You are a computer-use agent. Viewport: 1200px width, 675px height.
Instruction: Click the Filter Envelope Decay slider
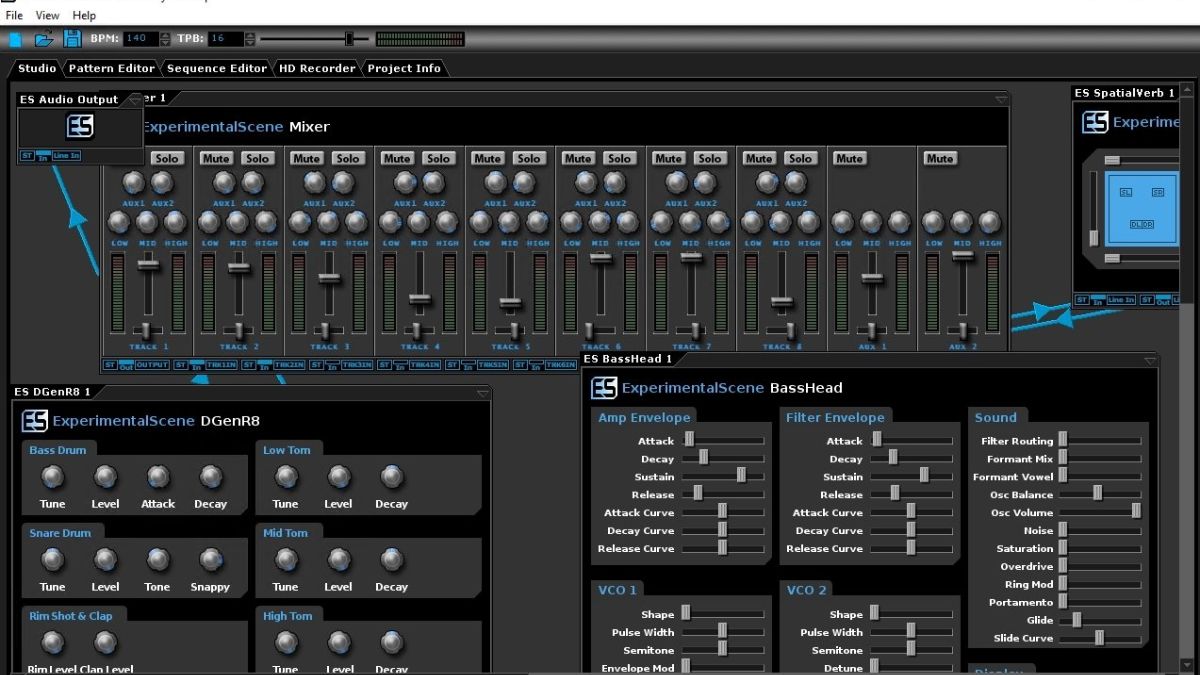point(911,458)
